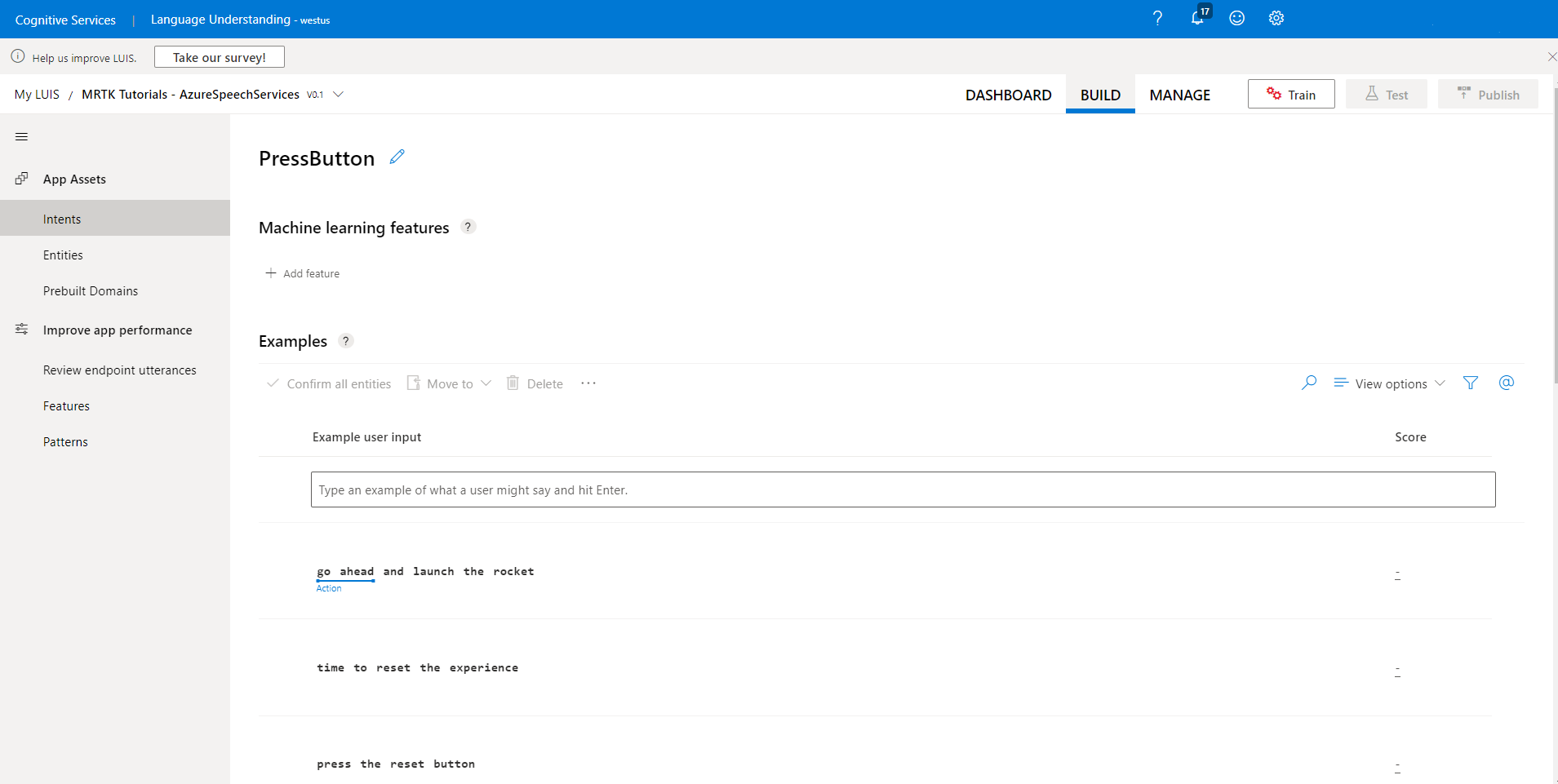Screen dimensions: 1558x784
Task: Click the Delete button in examples toolbar
Action: click(x=535, y=383)
